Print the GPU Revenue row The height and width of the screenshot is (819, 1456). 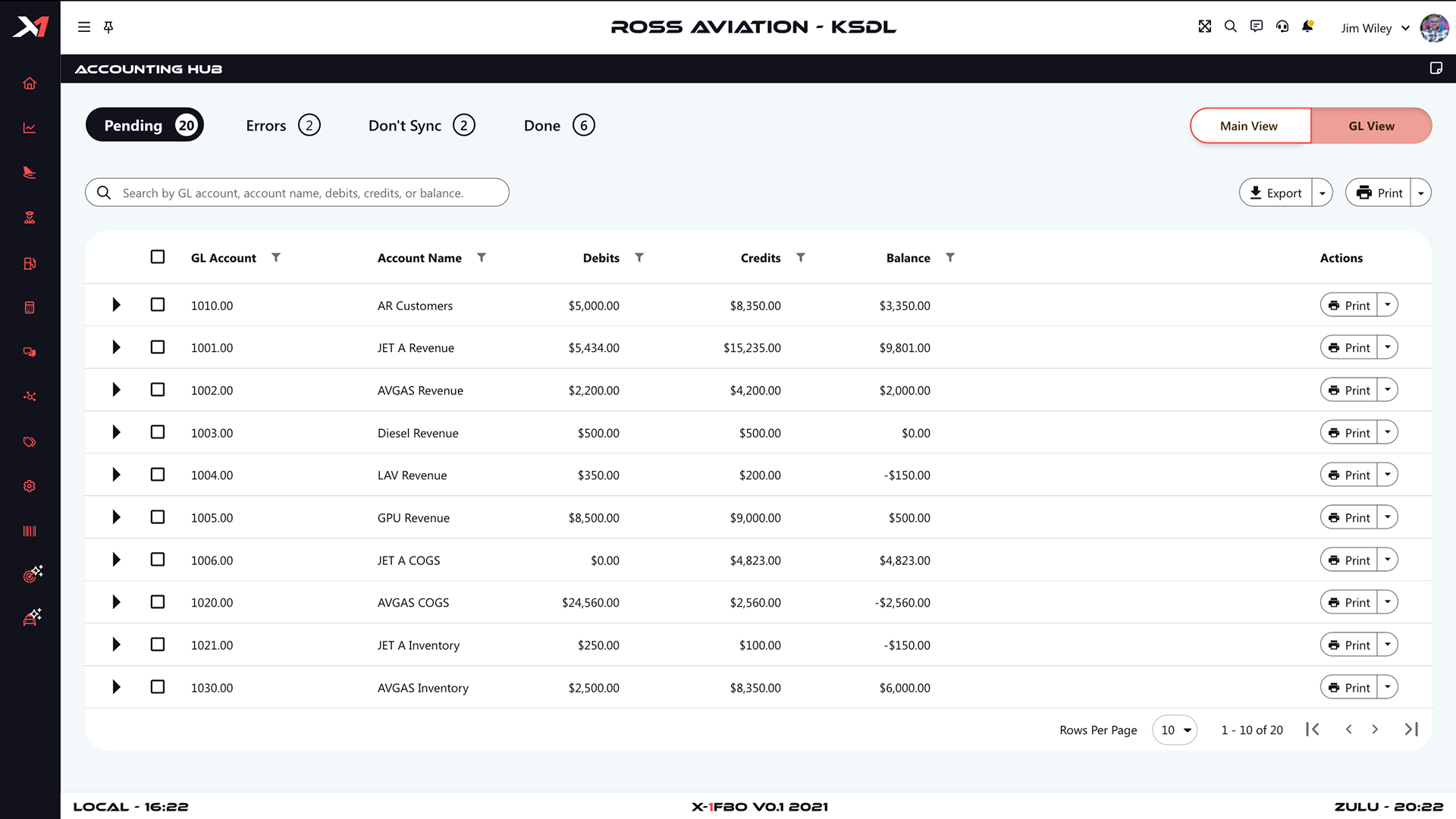(1349, 517)
